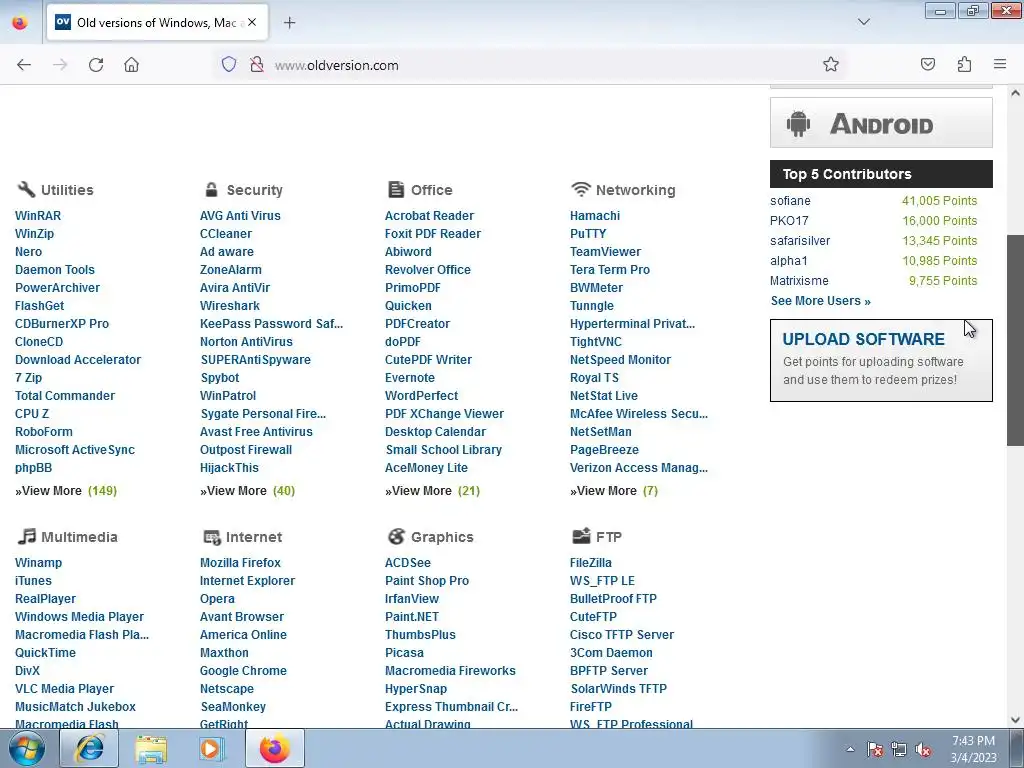The height and width of the screenshot is (768, 1024).
Task: Open the Wireshark link
Action: [x=230, y=306]
